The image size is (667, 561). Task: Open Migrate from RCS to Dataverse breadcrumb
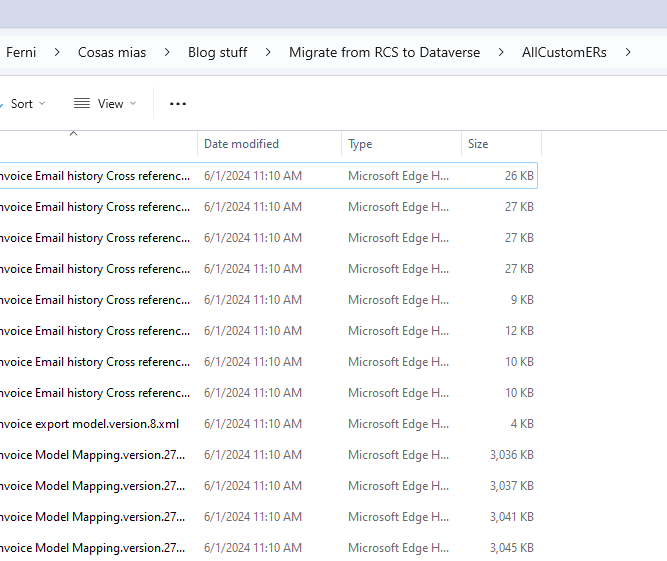384,52
